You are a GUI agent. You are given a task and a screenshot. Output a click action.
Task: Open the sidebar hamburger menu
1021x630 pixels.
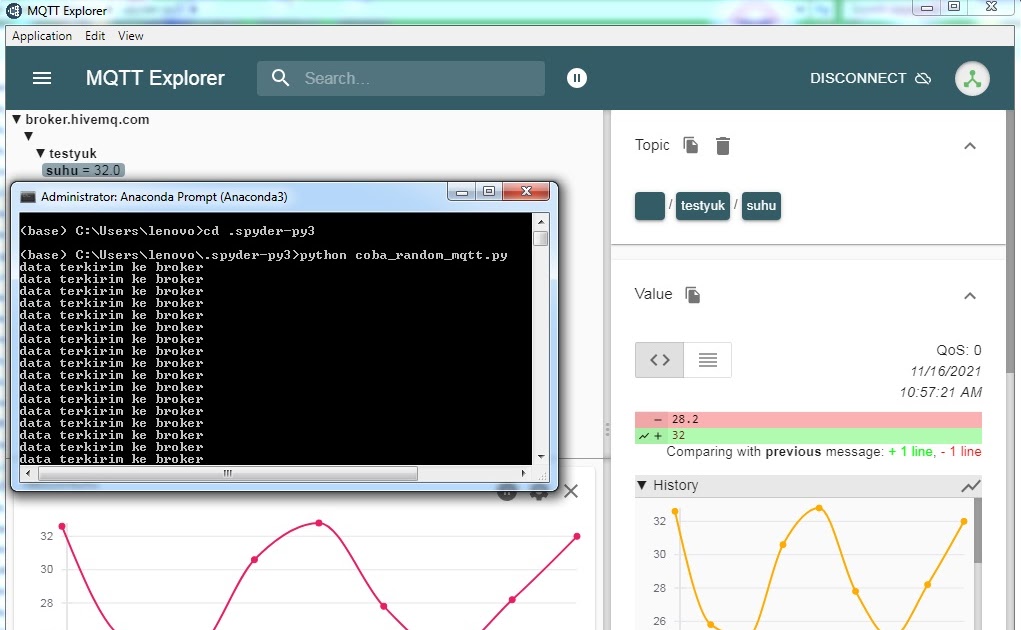point(41,78)
